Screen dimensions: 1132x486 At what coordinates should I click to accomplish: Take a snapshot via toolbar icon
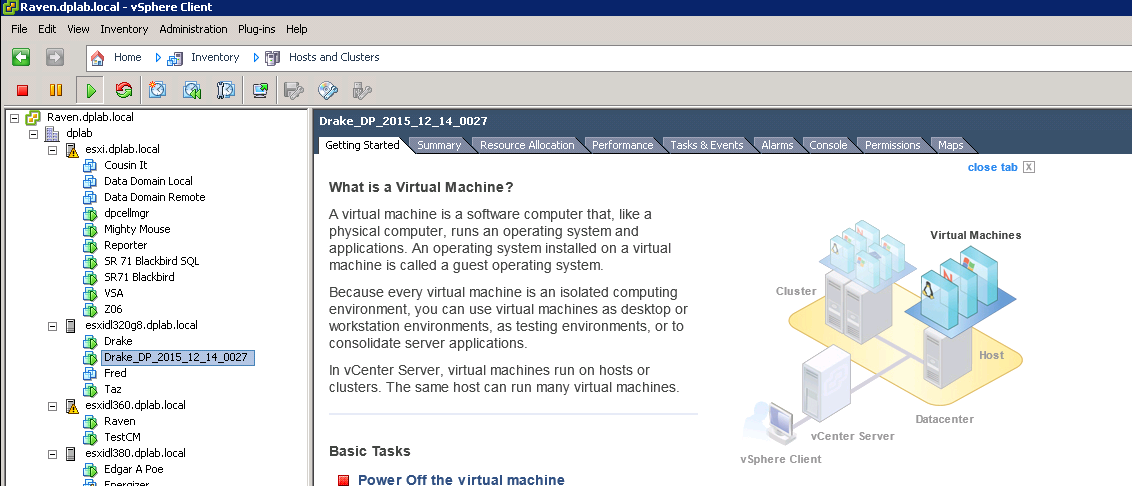point(157,90)
